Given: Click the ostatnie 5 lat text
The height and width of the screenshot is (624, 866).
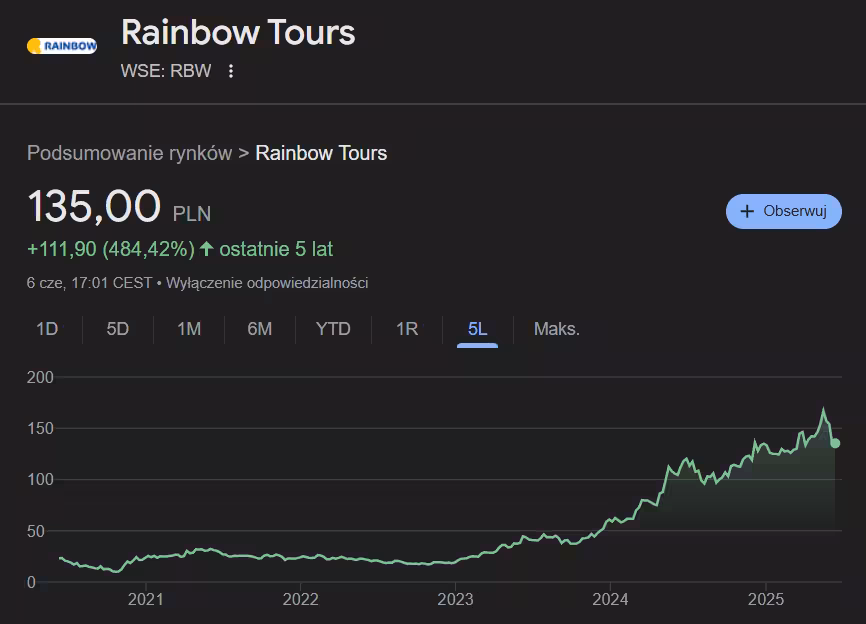Looking at the screenshot, I should click(276, 249).
